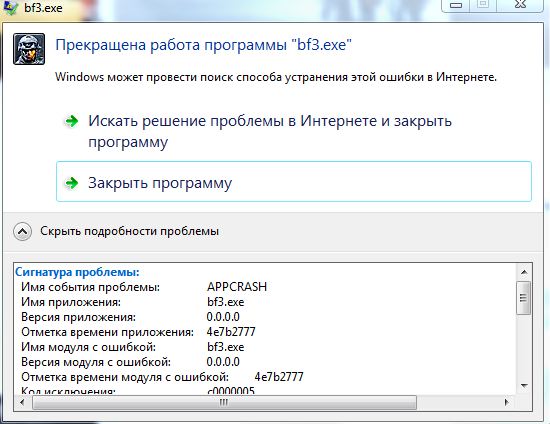
Task: Close the bf3.exe dialog with X
Action: [x=521, y=5]
